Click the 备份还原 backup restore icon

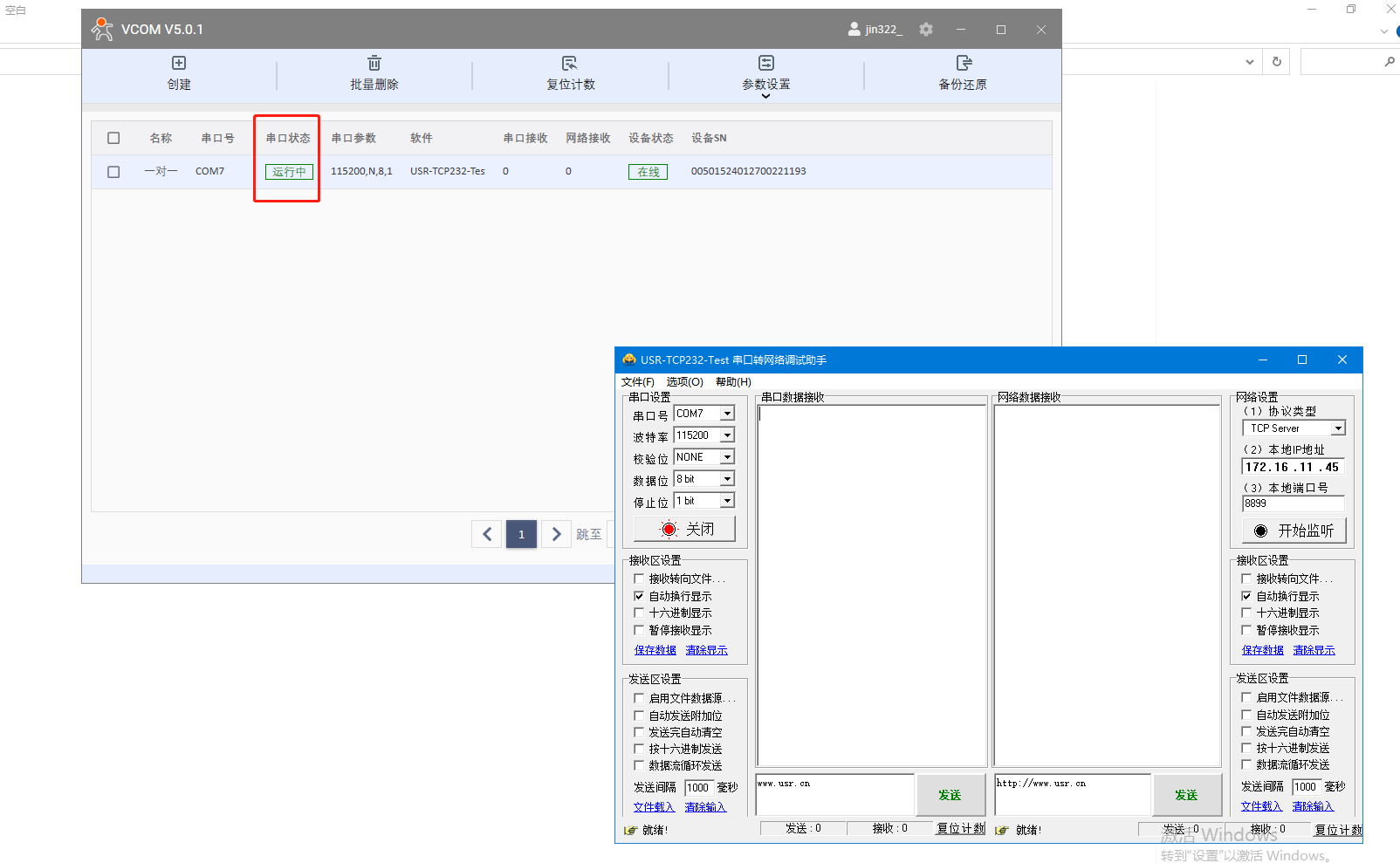pos(964,63)
